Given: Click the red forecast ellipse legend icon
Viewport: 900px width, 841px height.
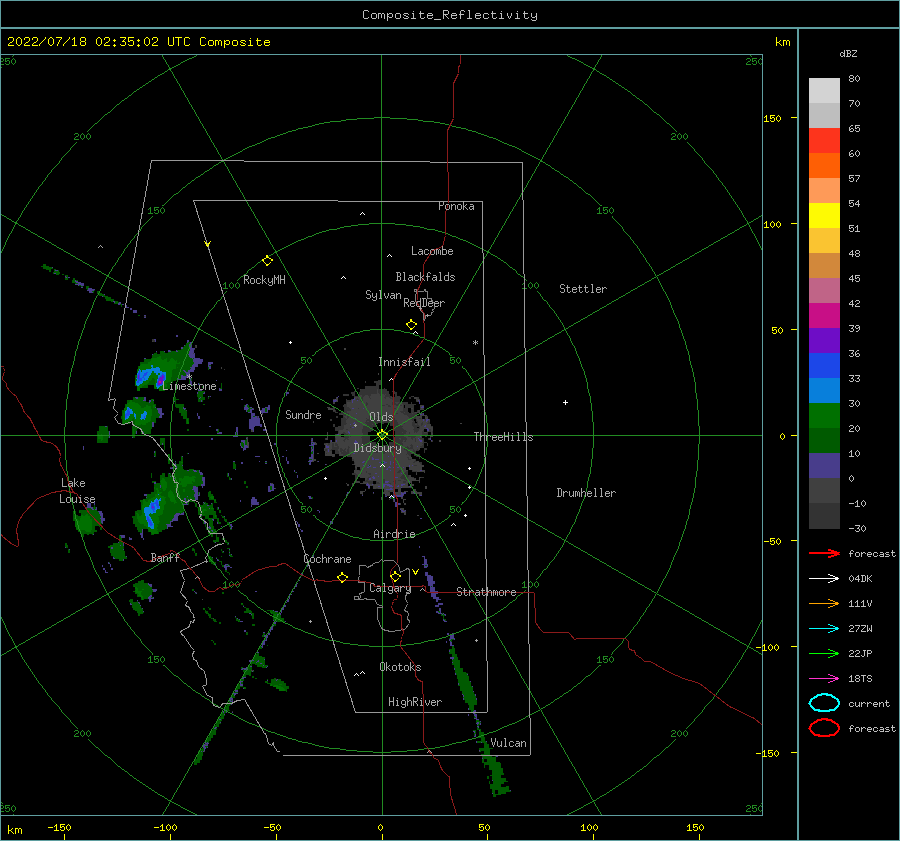Looking at the screenshot, I should pos(824,728).
